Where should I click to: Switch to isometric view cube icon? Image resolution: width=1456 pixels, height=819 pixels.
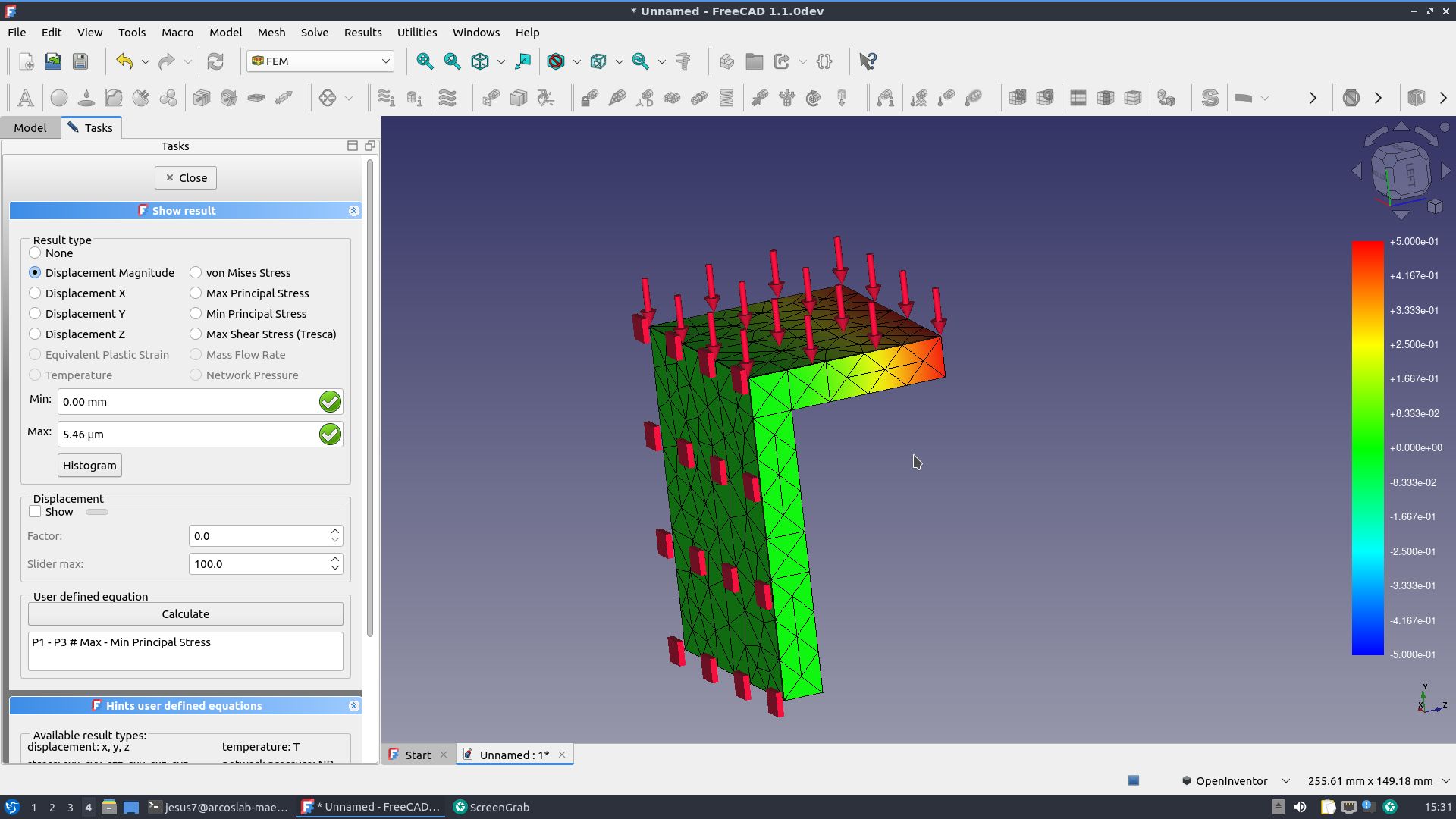(x=480, y=61)
